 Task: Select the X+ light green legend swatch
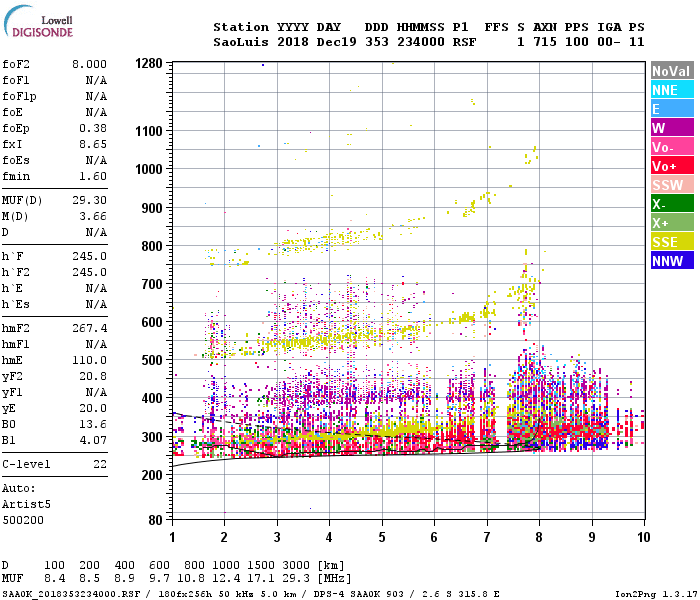672,223
